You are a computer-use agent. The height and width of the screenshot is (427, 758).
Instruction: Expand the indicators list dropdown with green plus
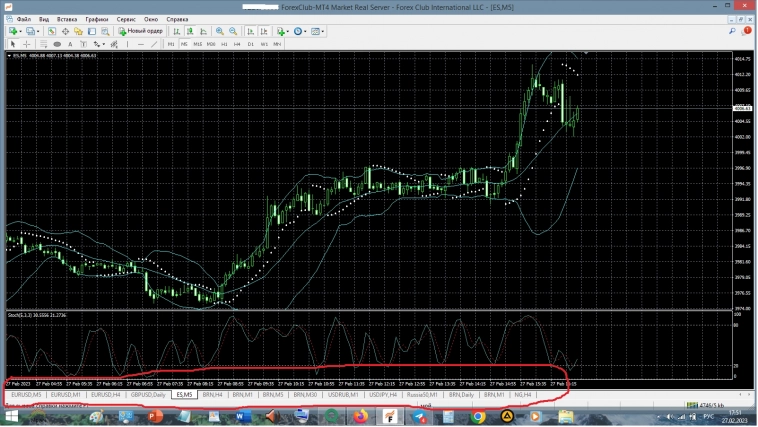click(x=284, y=32)
